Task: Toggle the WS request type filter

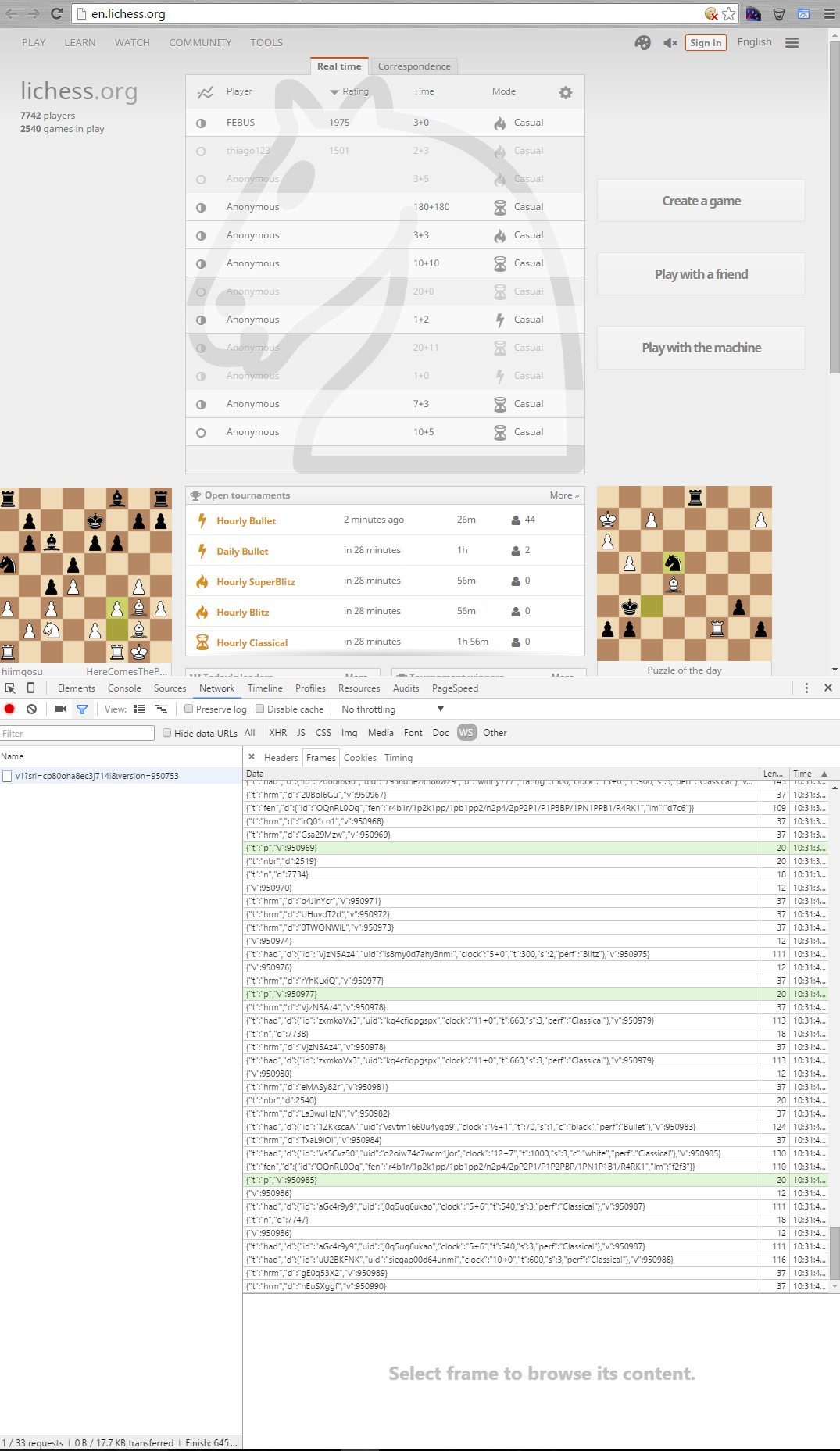Action: point(466,732)
